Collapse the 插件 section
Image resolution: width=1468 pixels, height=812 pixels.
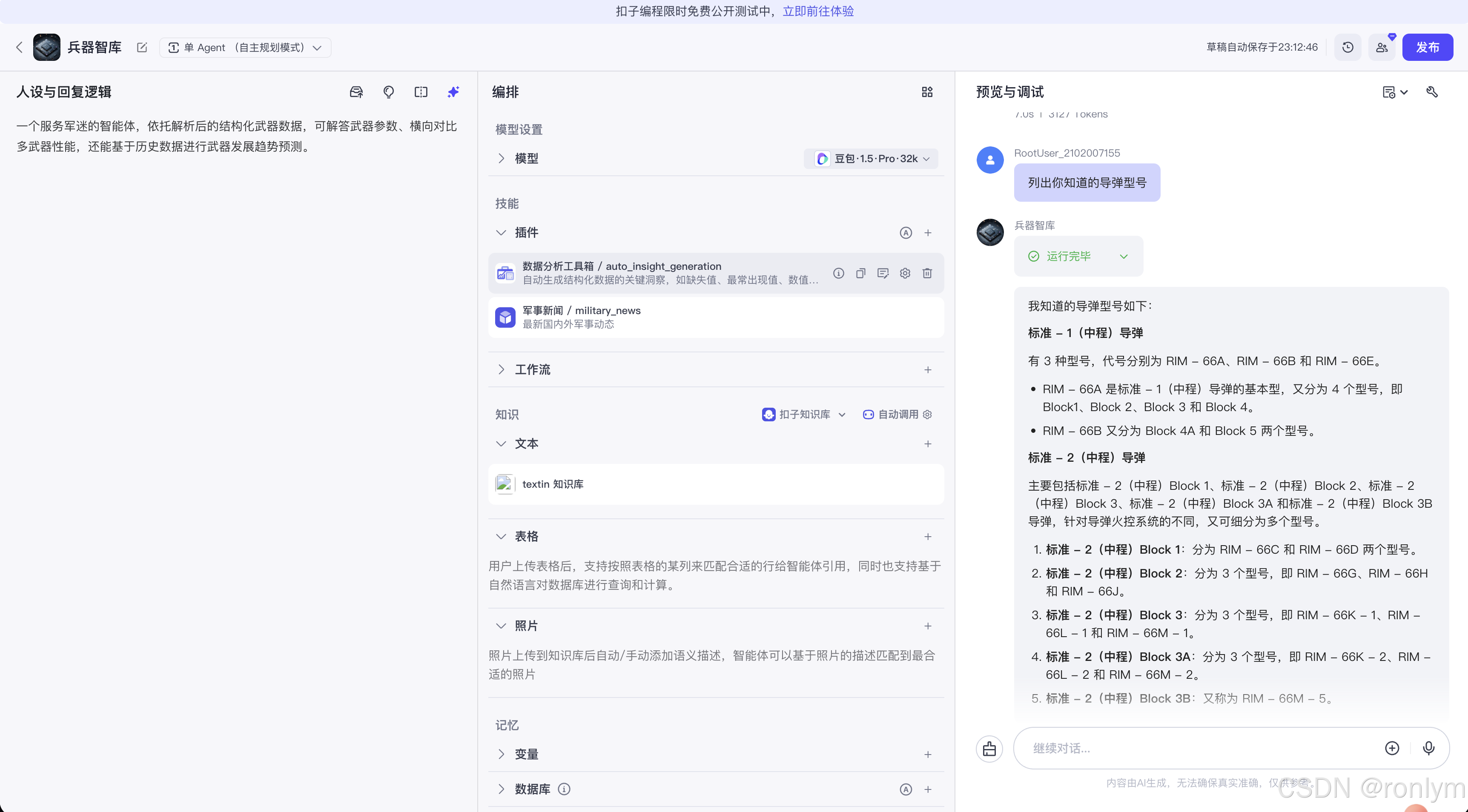pyautogui.click(x=501, y=232)
